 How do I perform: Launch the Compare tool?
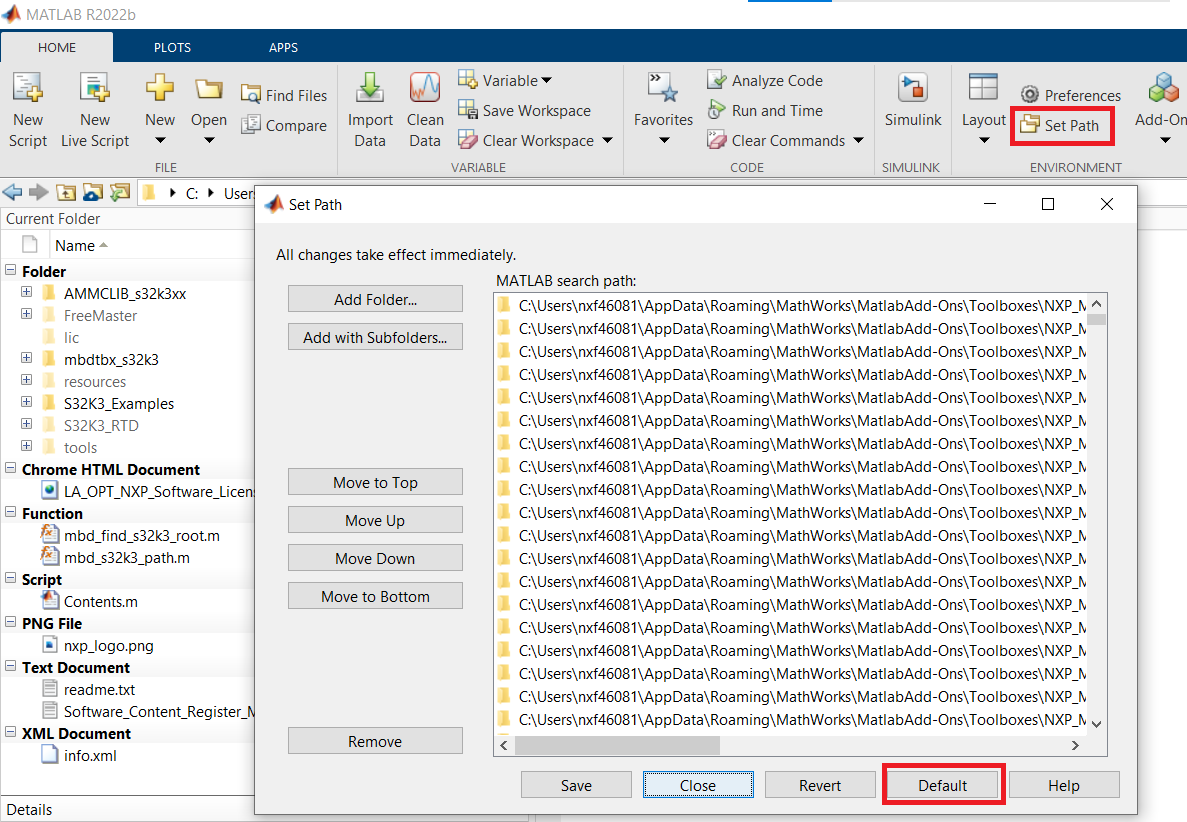click(284, 125)
